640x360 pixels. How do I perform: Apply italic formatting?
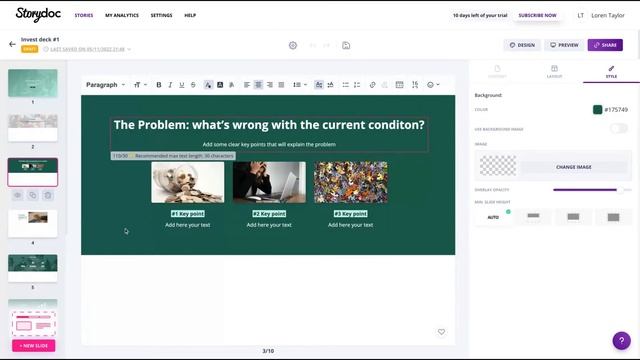click(170, 85)
